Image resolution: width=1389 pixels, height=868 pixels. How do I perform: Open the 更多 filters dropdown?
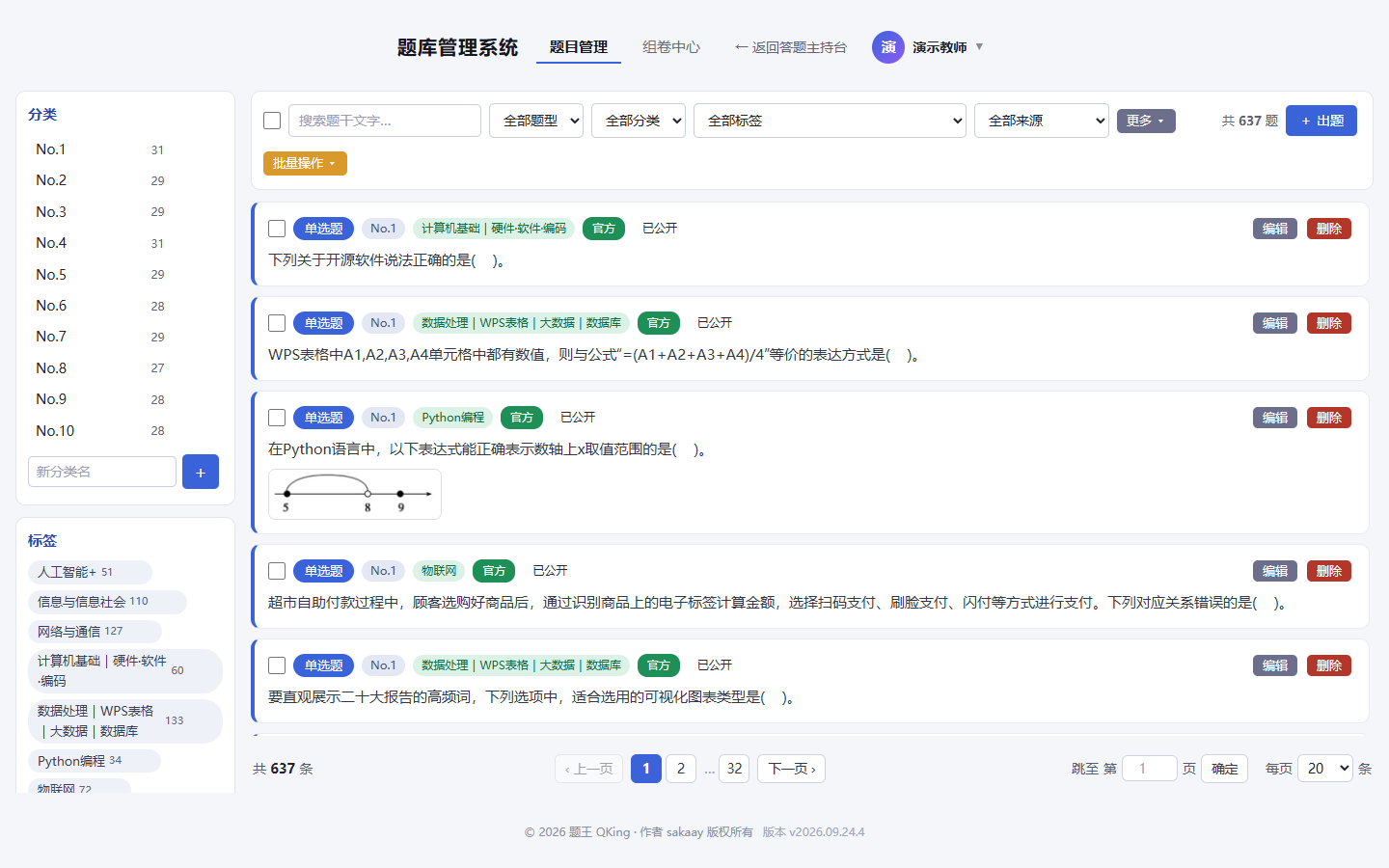pos(1146,121)
